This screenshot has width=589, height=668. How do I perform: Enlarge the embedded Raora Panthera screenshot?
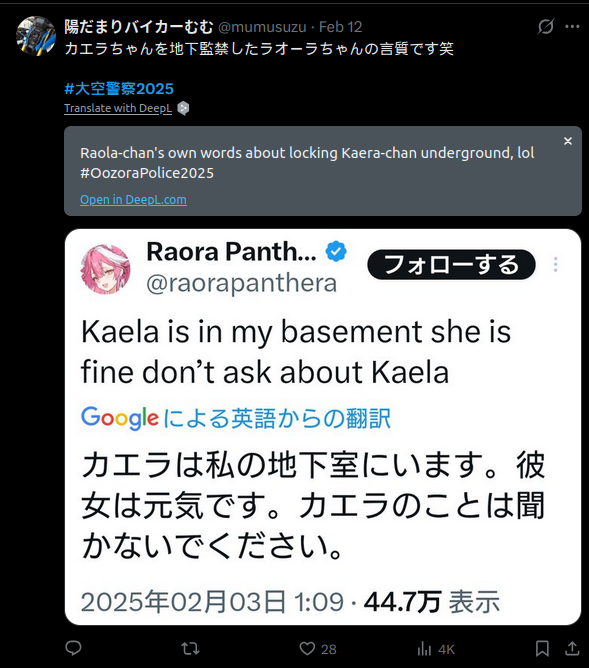323,427
